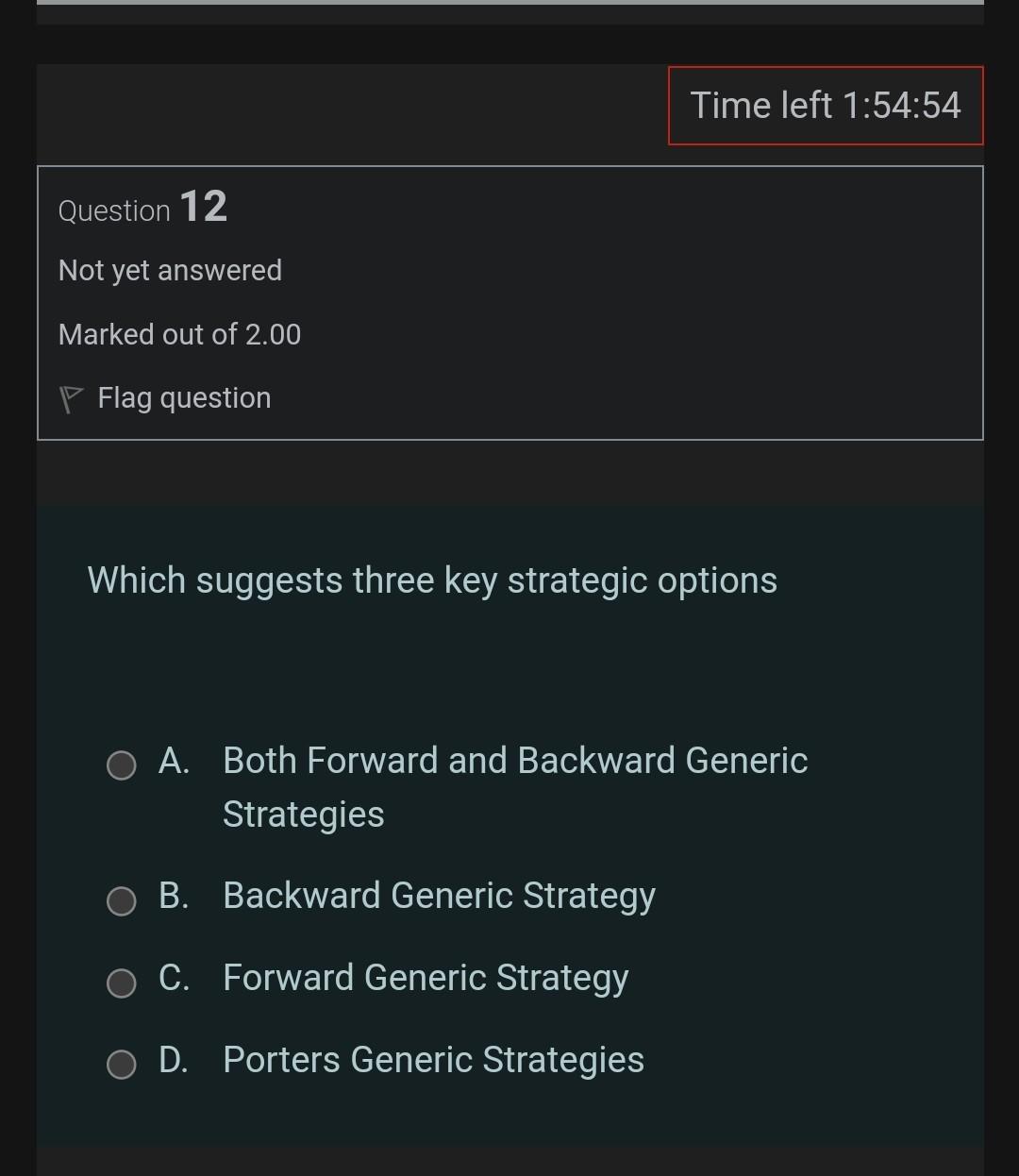Viewport: 1019px width, 1176px height.
Task: Click the Question 12 heading
Action: pos(142,209)
